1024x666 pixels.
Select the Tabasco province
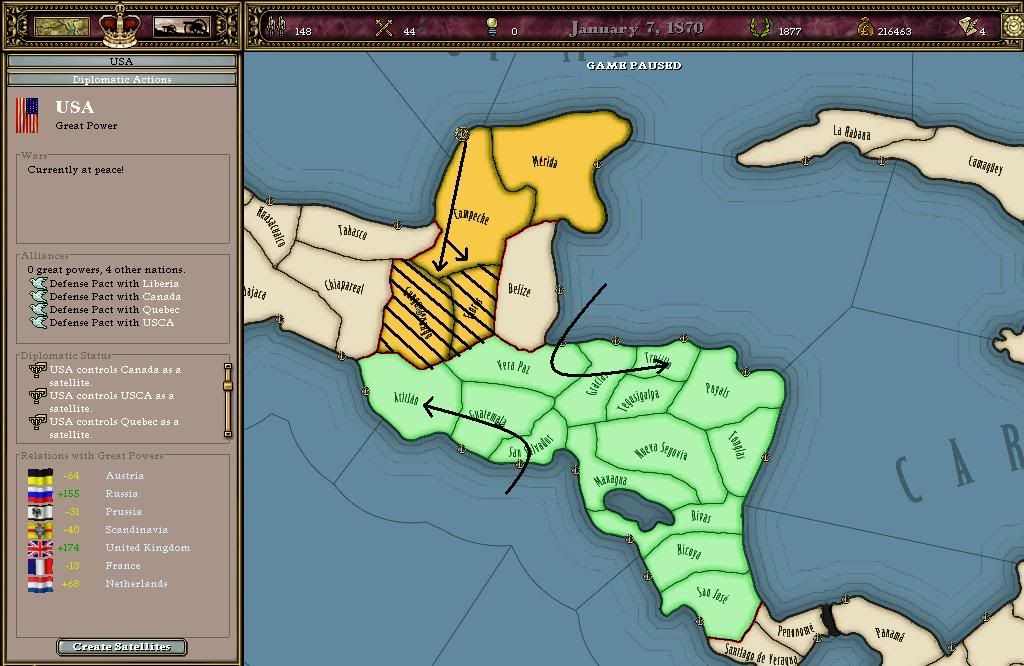(352, 231)
